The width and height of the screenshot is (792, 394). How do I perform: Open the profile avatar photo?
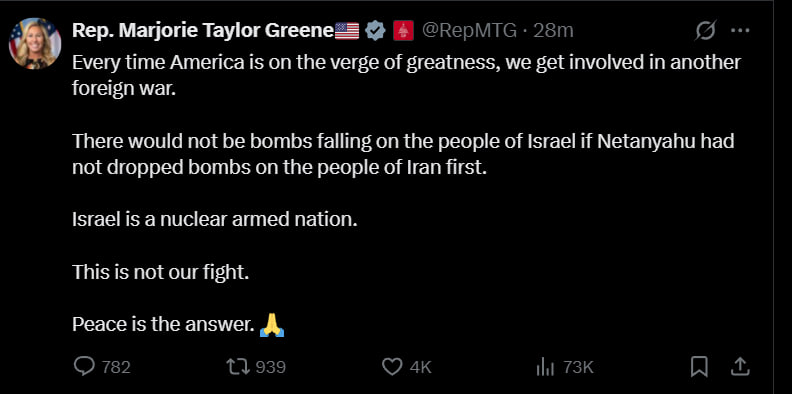click(x=35, y=43)
